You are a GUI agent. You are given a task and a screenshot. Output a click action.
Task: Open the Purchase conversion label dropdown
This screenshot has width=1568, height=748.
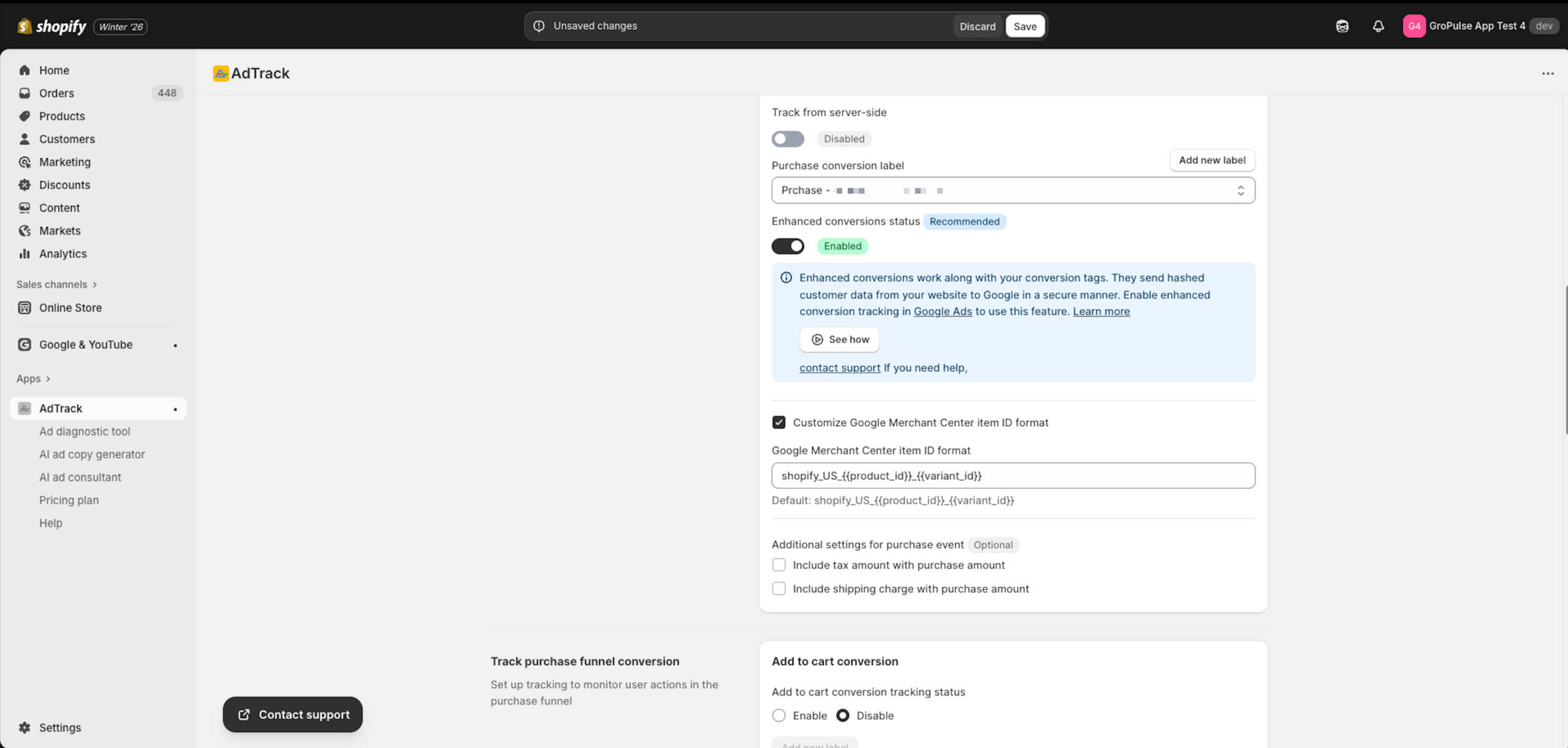(1012, 190)
